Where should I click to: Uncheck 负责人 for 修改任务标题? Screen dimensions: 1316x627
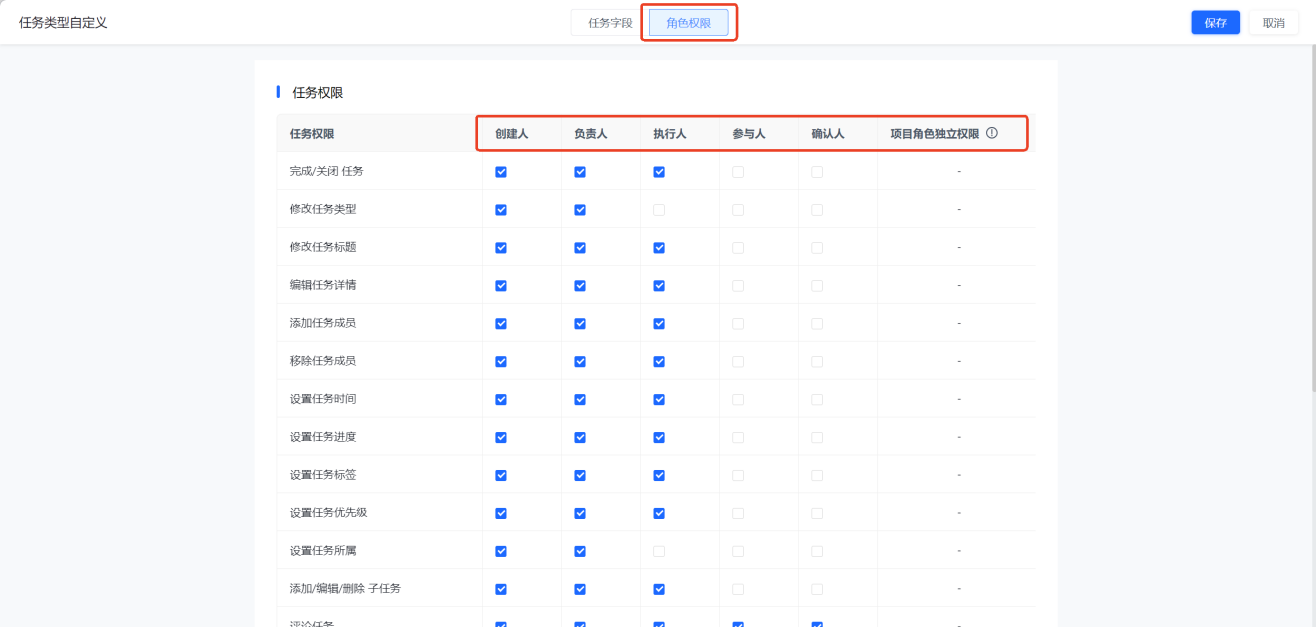tap(580, 248)
